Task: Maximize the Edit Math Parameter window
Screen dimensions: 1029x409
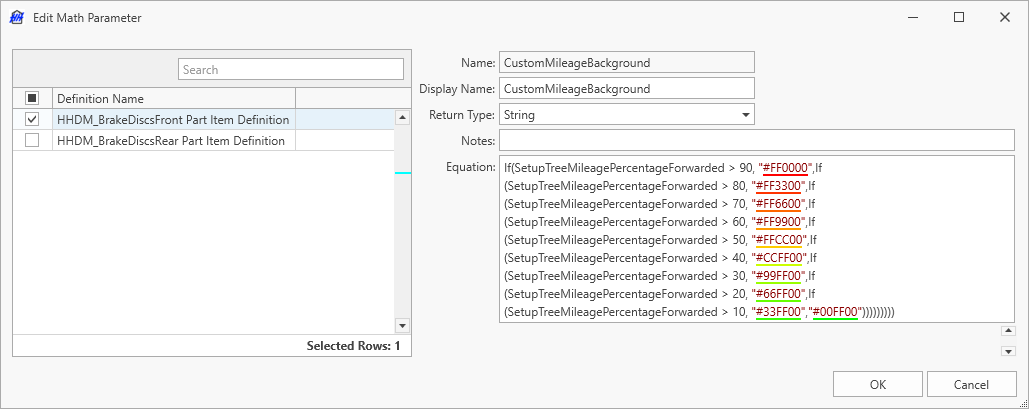Action: coord(958,18)
